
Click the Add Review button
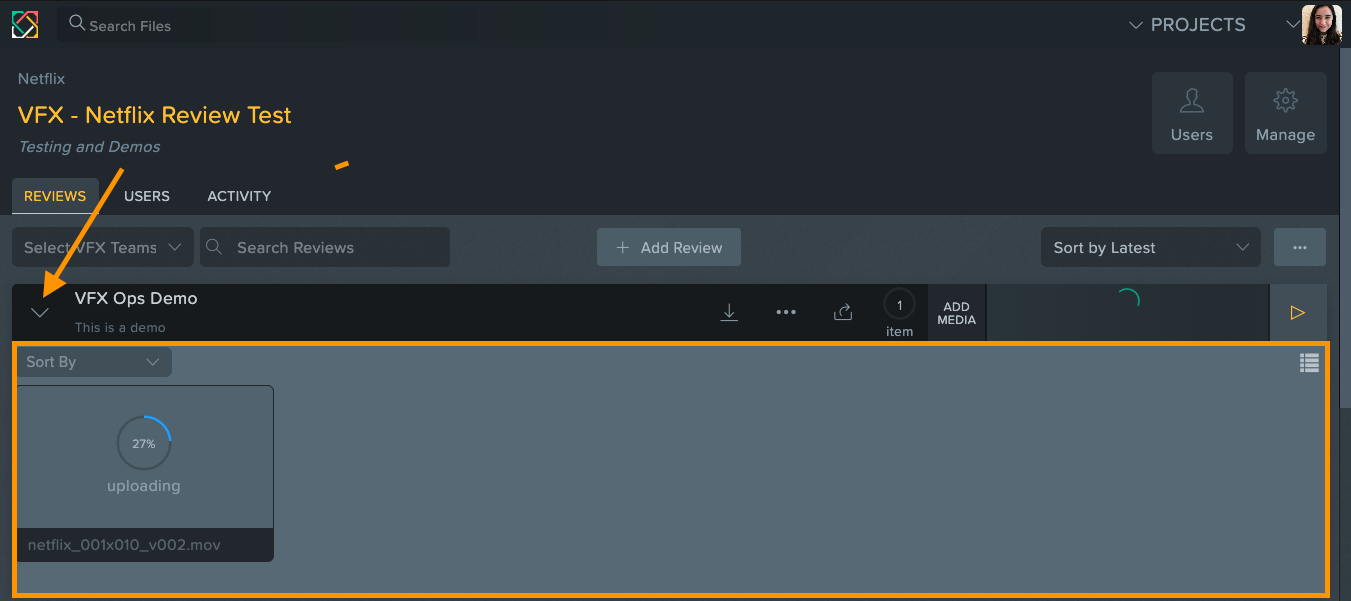[x=669, y=247]
